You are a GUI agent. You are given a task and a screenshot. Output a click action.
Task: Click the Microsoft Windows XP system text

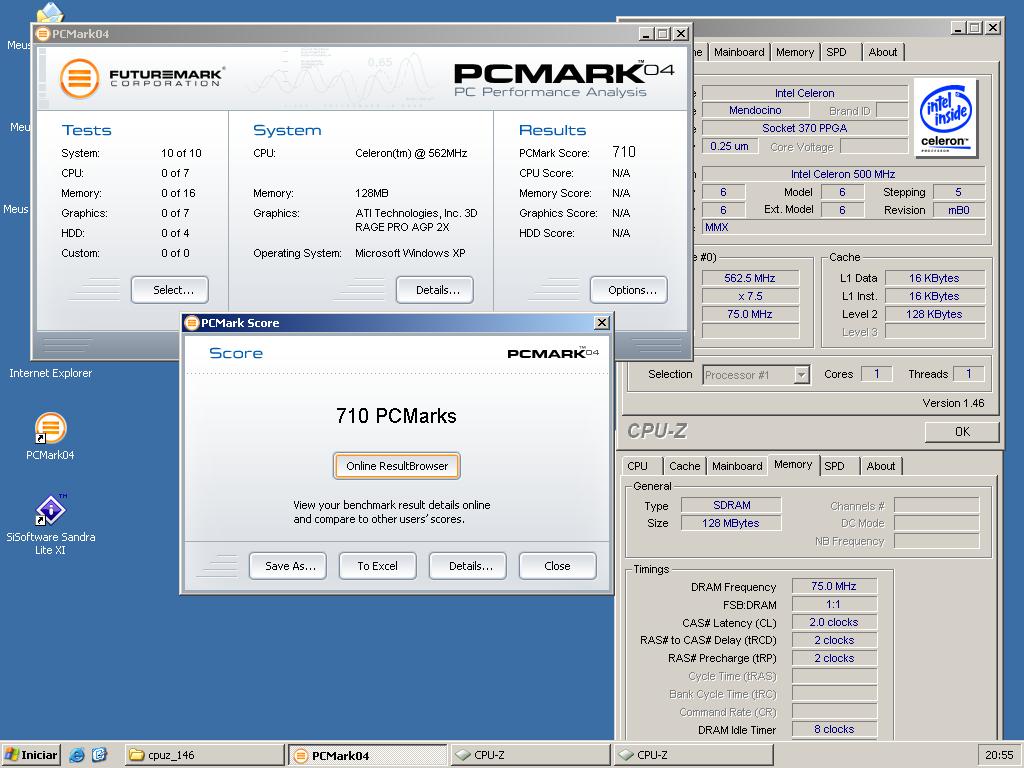pyautogui.click(x=410, y=253)
